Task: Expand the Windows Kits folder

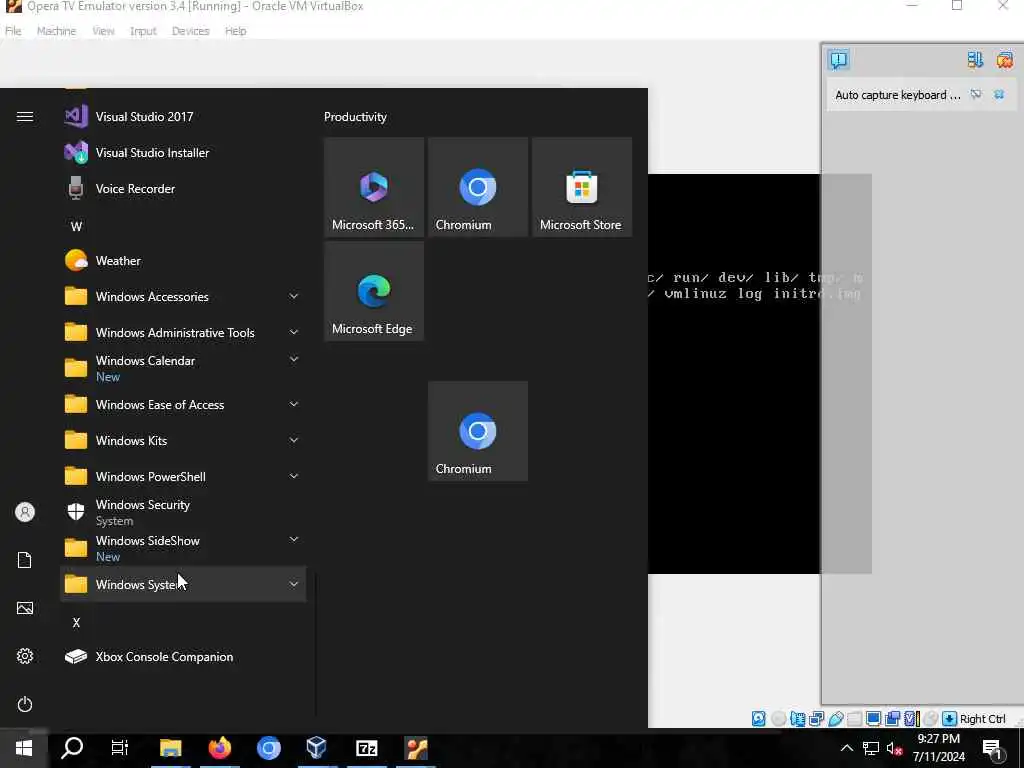Action: click(294, 440)
